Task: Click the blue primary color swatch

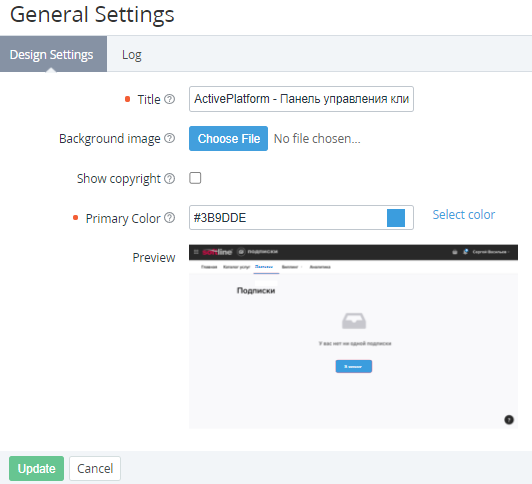Action: (x=396, y=218)
